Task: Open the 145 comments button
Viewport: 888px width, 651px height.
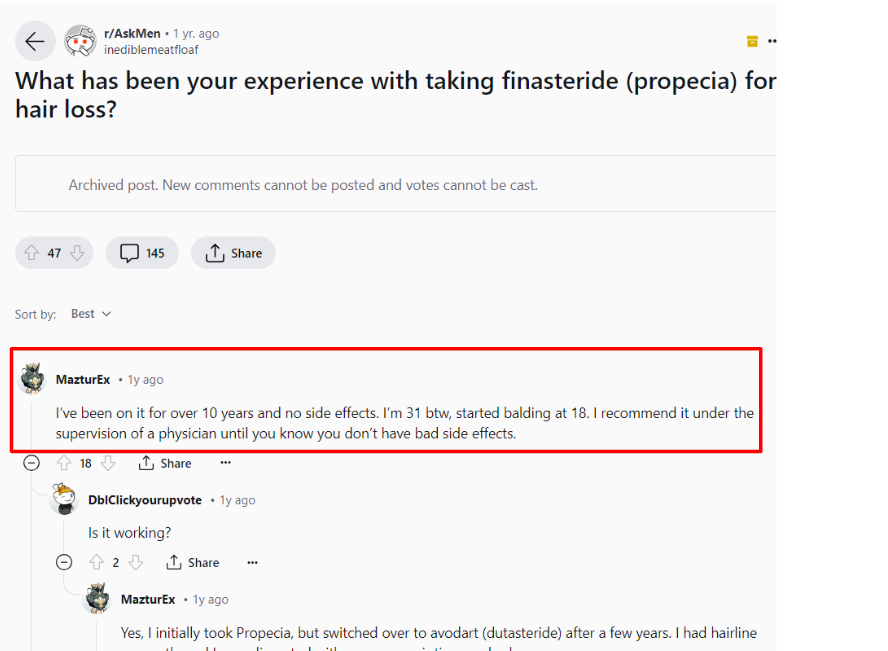Action: tap(142, 253)
